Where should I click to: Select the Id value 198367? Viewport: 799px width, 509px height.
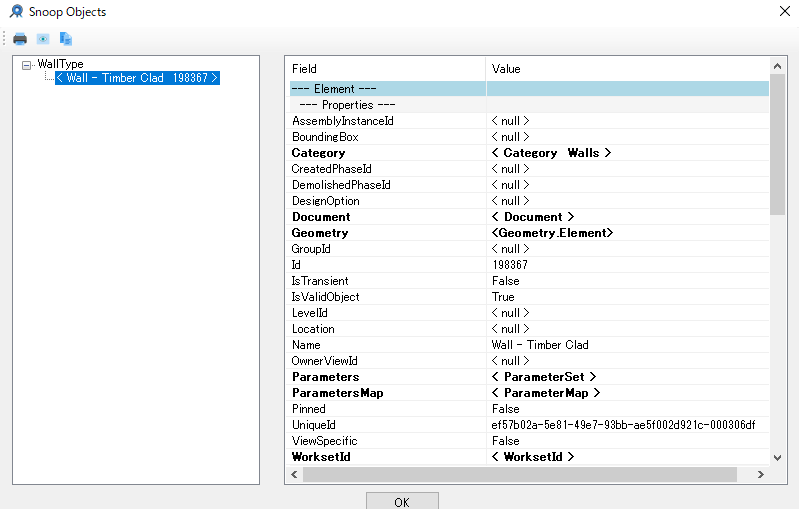(510, 264)
